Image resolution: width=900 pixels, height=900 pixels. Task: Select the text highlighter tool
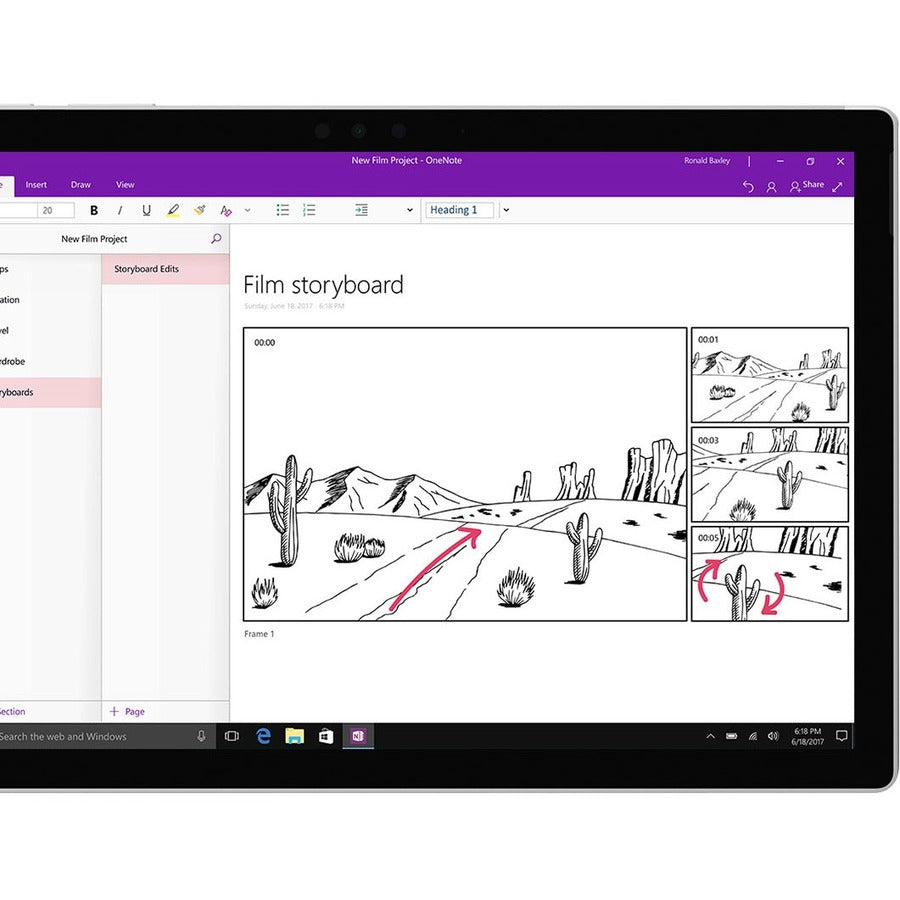pyautogui.click(x=171, y=210)
